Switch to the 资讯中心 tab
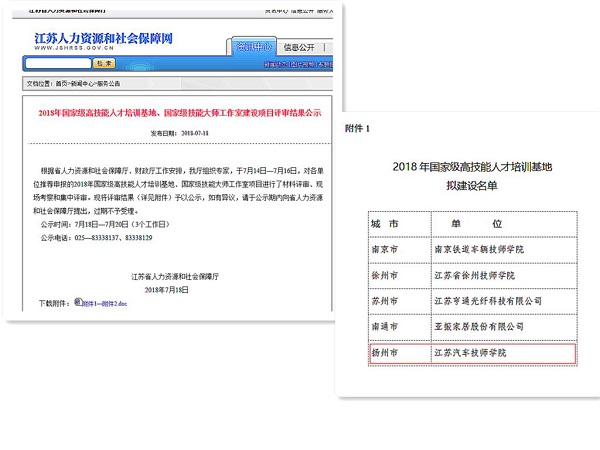This screenshot has width=600, height=450. click(x=253, y=47)
